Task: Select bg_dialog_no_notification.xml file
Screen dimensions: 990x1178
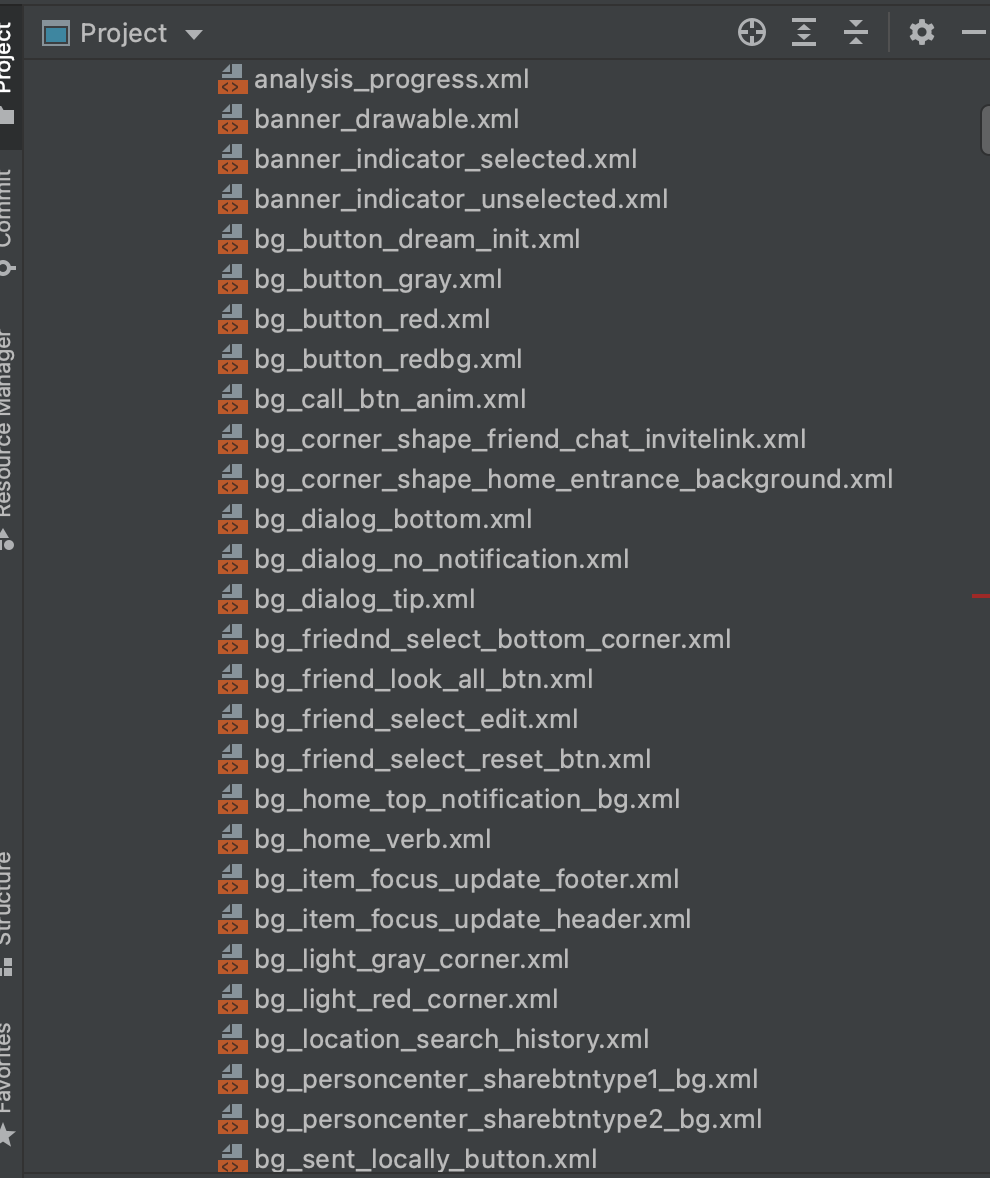Action: click(x=441, y=559)
